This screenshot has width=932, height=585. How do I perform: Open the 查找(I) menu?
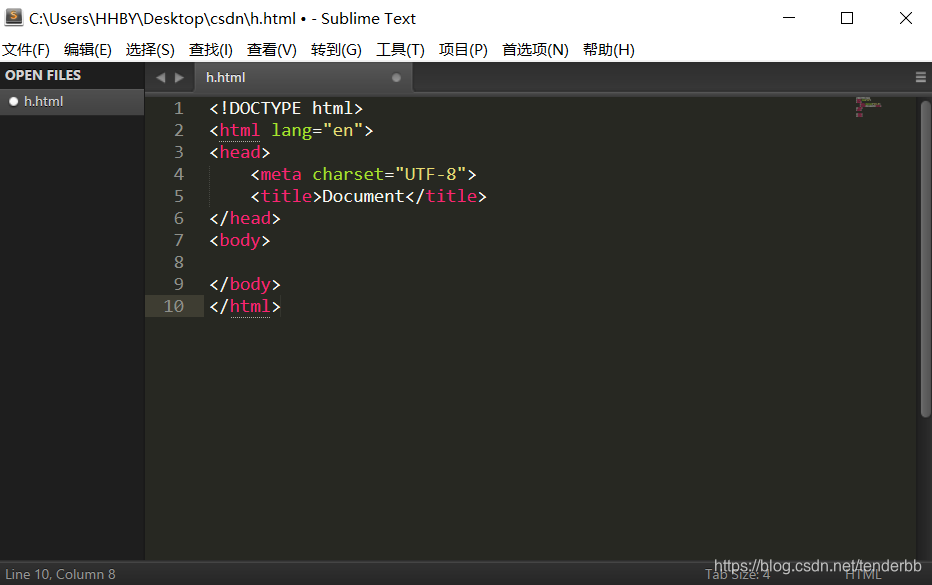coord(210,50)
